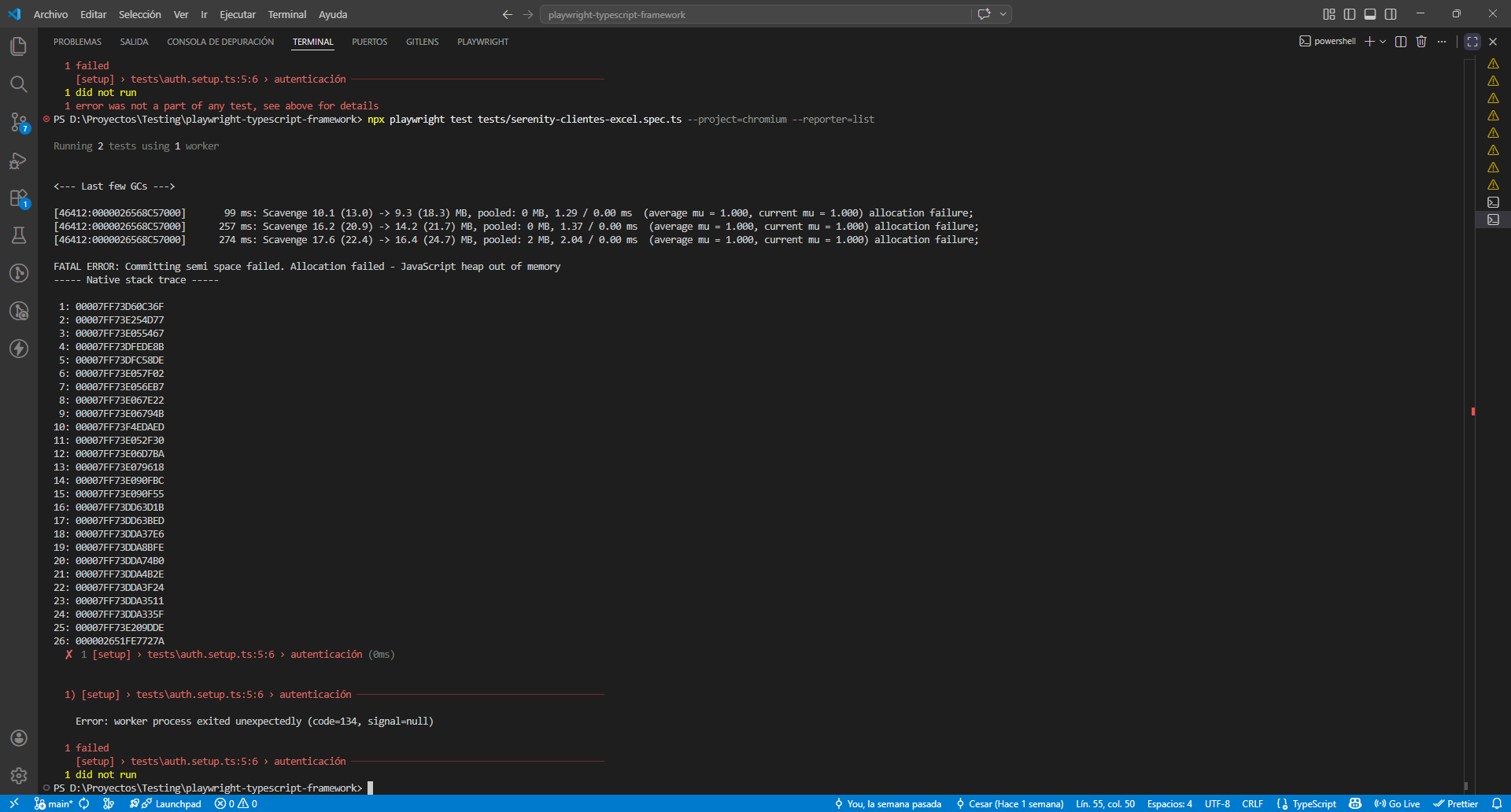The height and width of the screenshot is (812, 1511).
Task: Click the main* branch indicator
Action: click(54, 803)
